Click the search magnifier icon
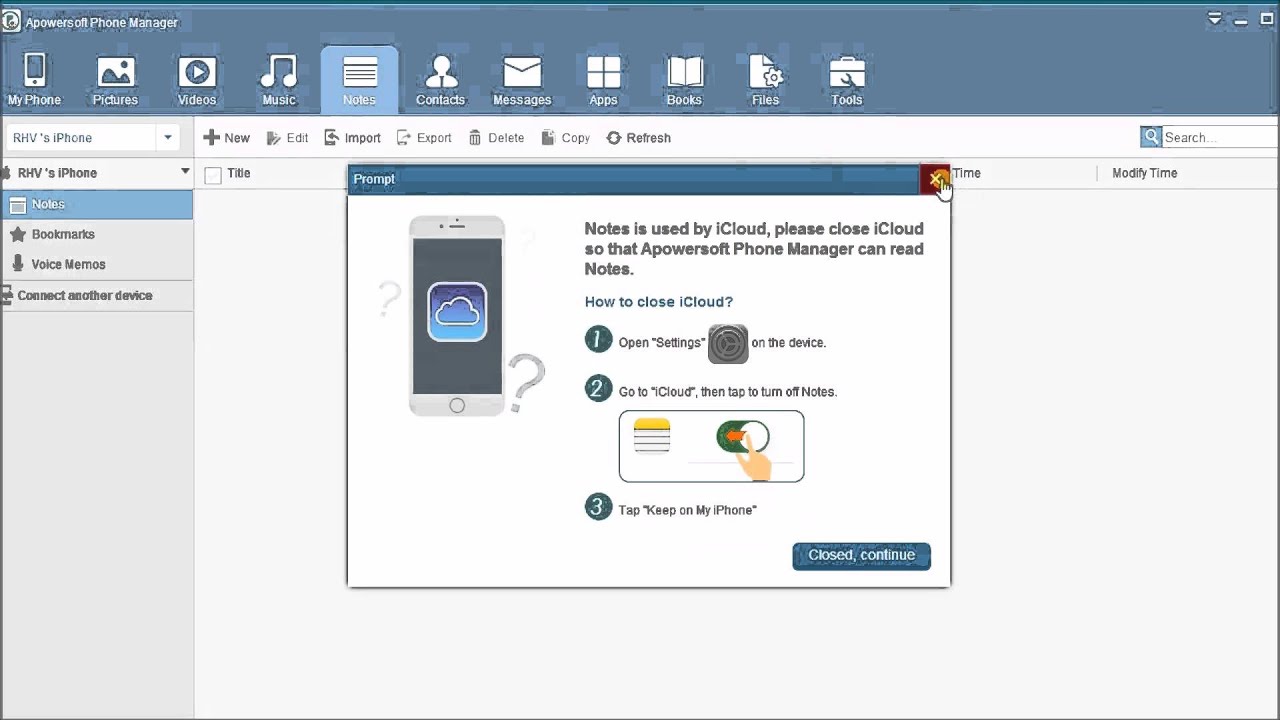 [1151, 137]
